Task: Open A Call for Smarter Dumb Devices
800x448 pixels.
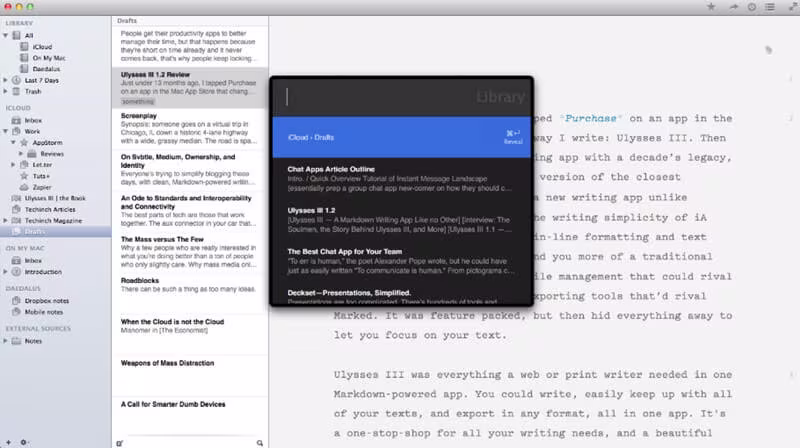Action: click(190, 417)
